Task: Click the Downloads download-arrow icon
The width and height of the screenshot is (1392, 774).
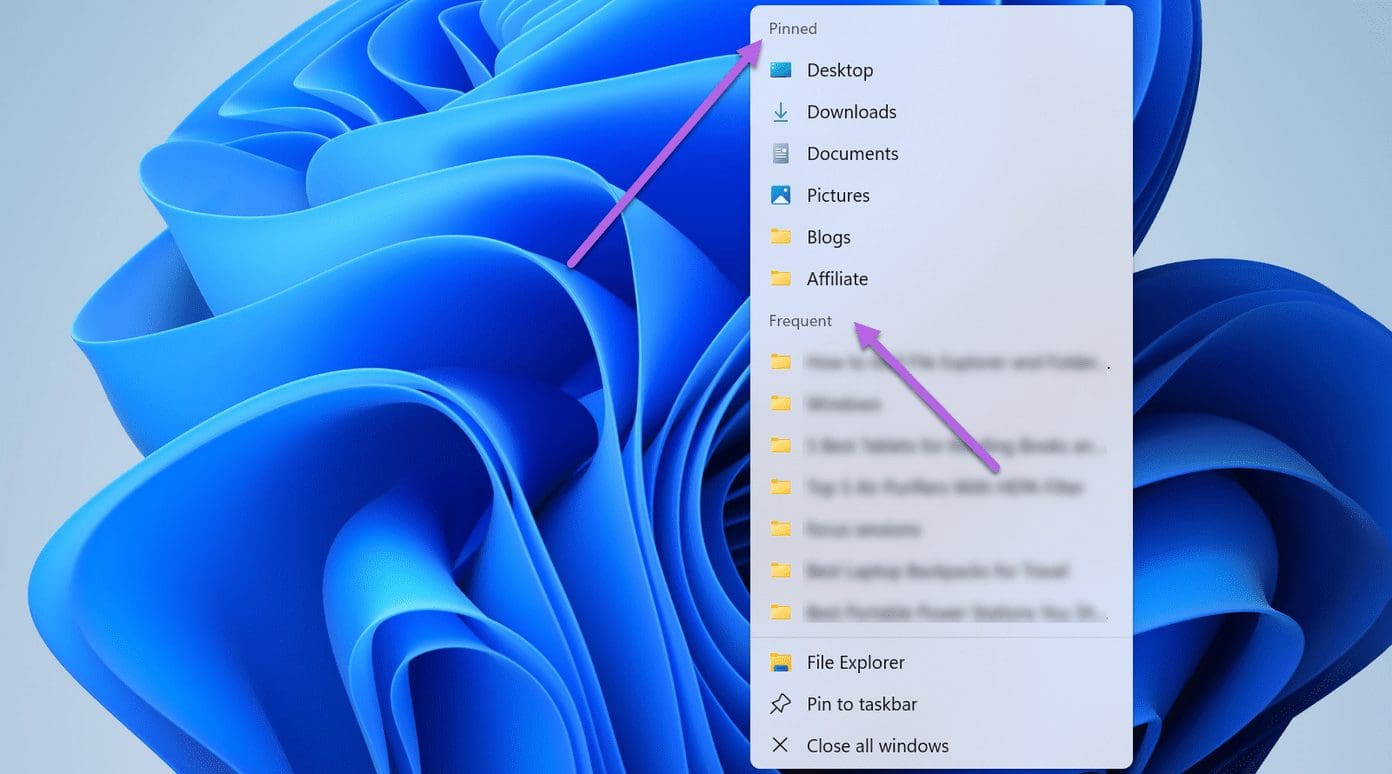Action: (x=781, y=112)
